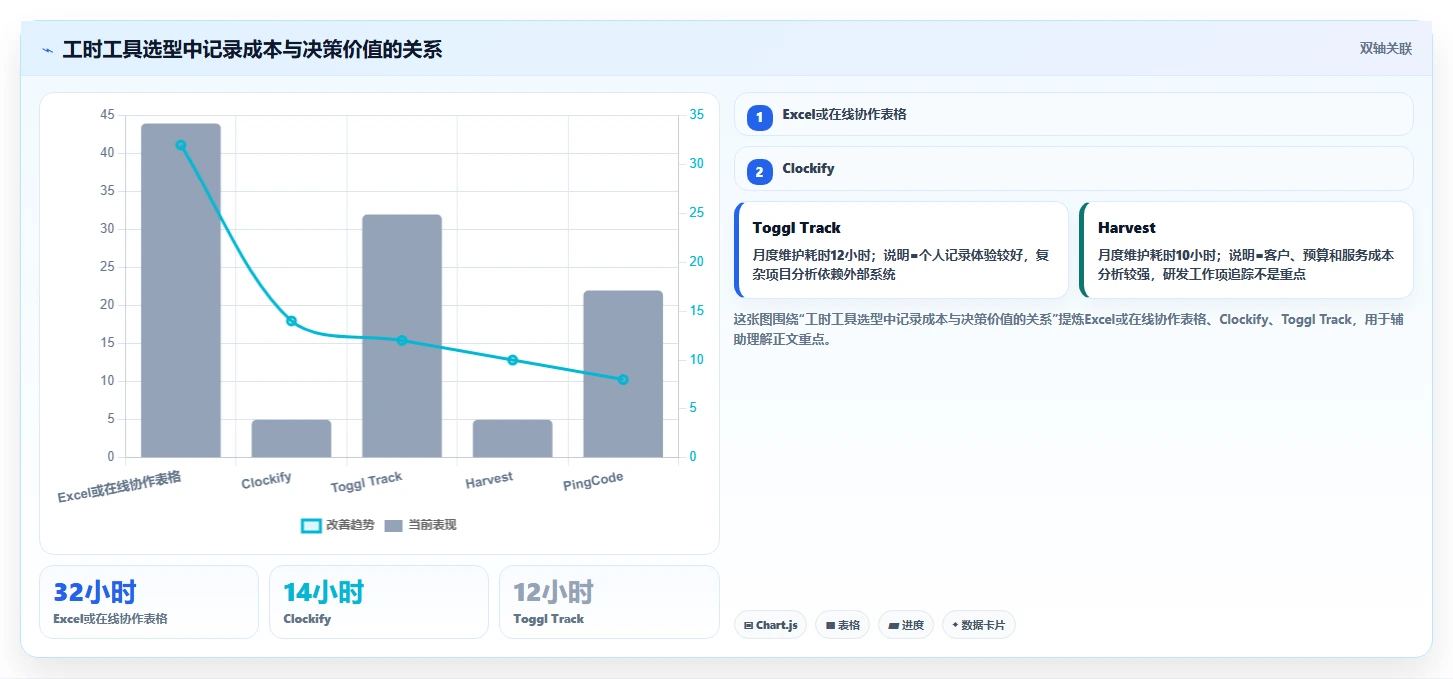Click the left axis value 45
This screenshot has width=1453, height=679.
pyautogui.click(x=108, y=115)
